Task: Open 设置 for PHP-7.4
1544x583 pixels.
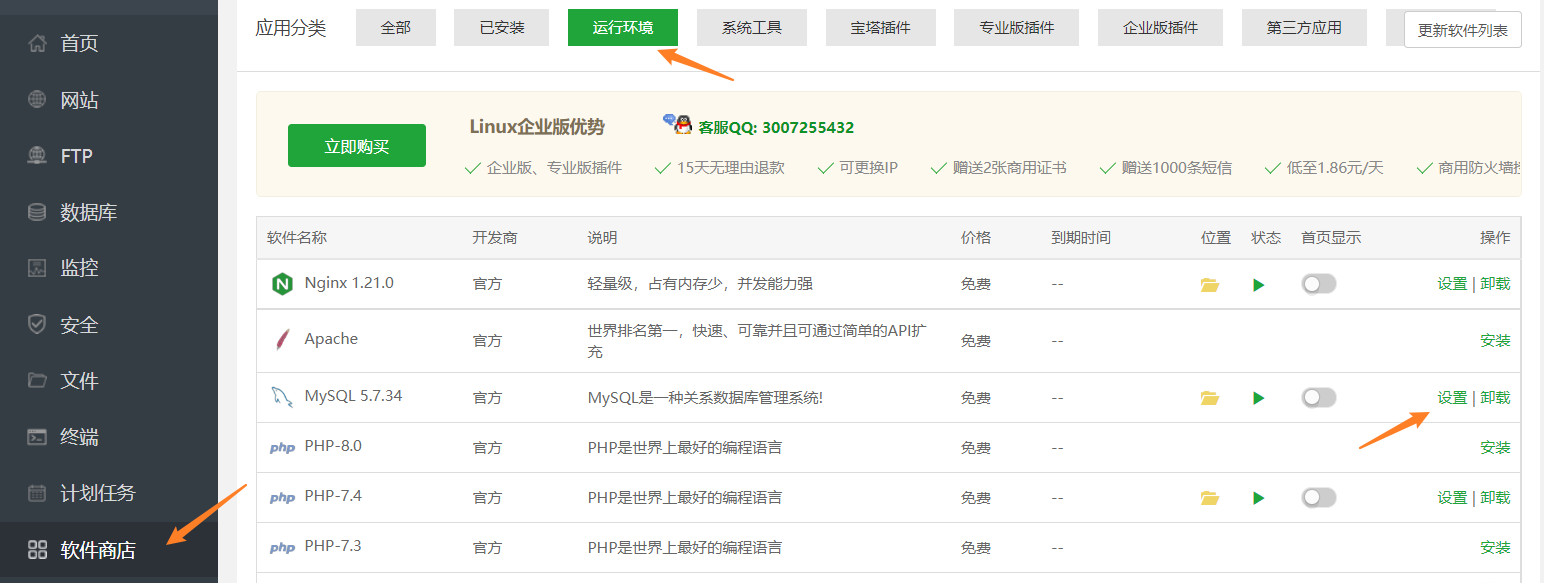Action: [1452, 497]
